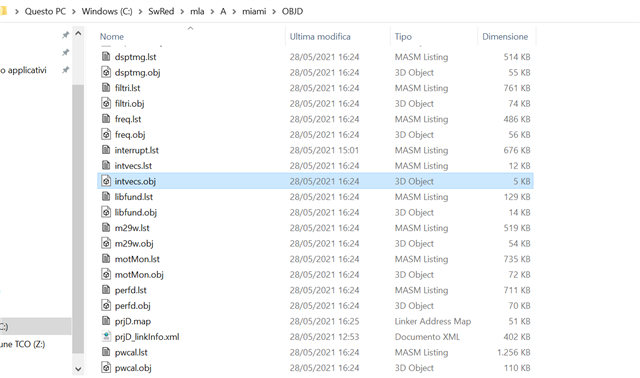Select file name prjD_linkInfo.xml
640x378 pixels.
click(147, 336)
